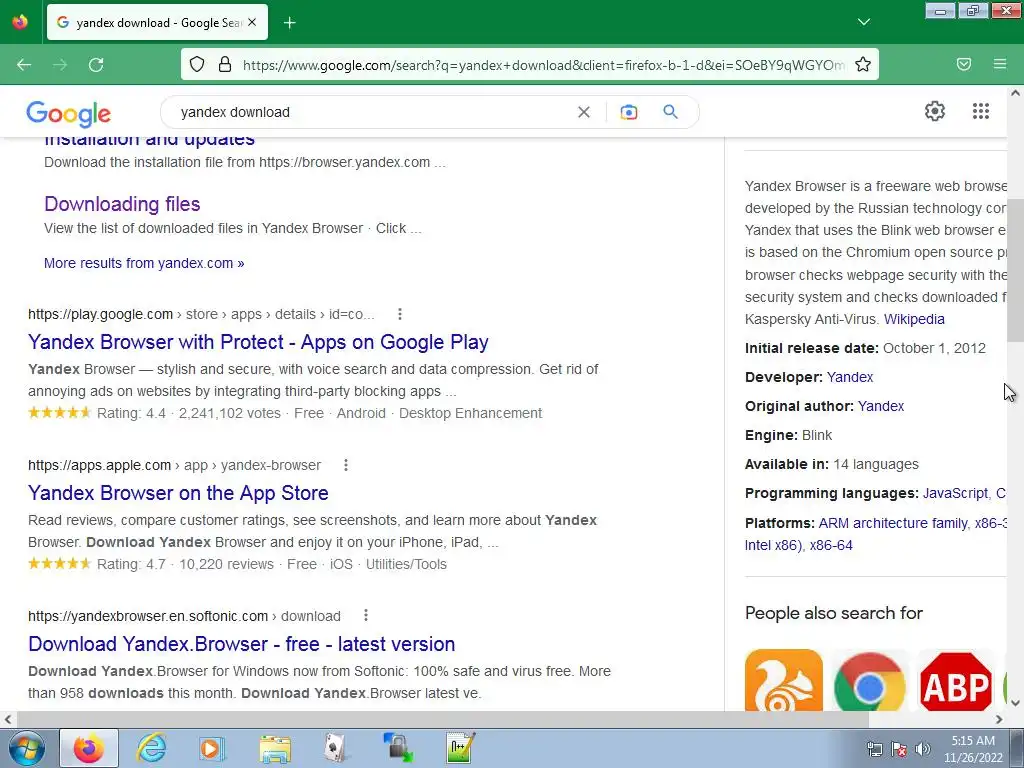The height and width of the screenshot is (768, 1024).
Task: Click into the yandex download search field
Action: pyautogui.click(x=372, y=112)
